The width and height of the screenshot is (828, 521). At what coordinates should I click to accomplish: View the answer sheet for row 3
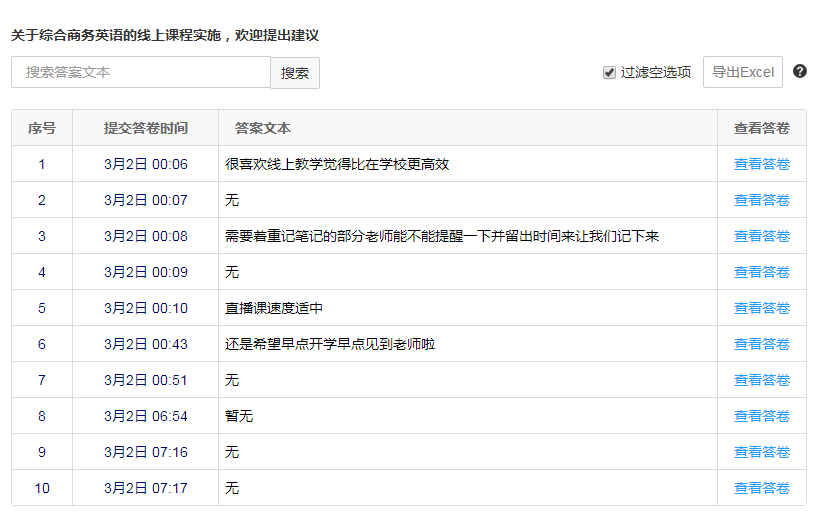coord(761,236)
